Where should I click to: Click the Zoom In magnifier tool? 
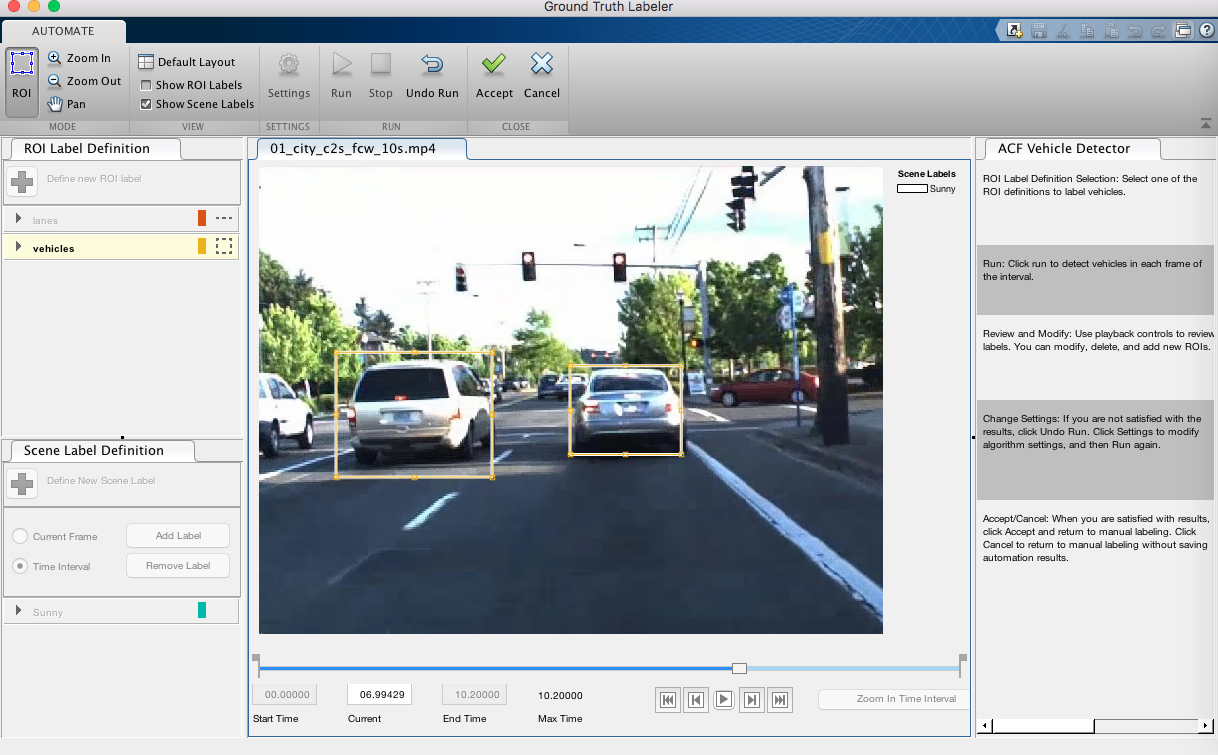55,59
